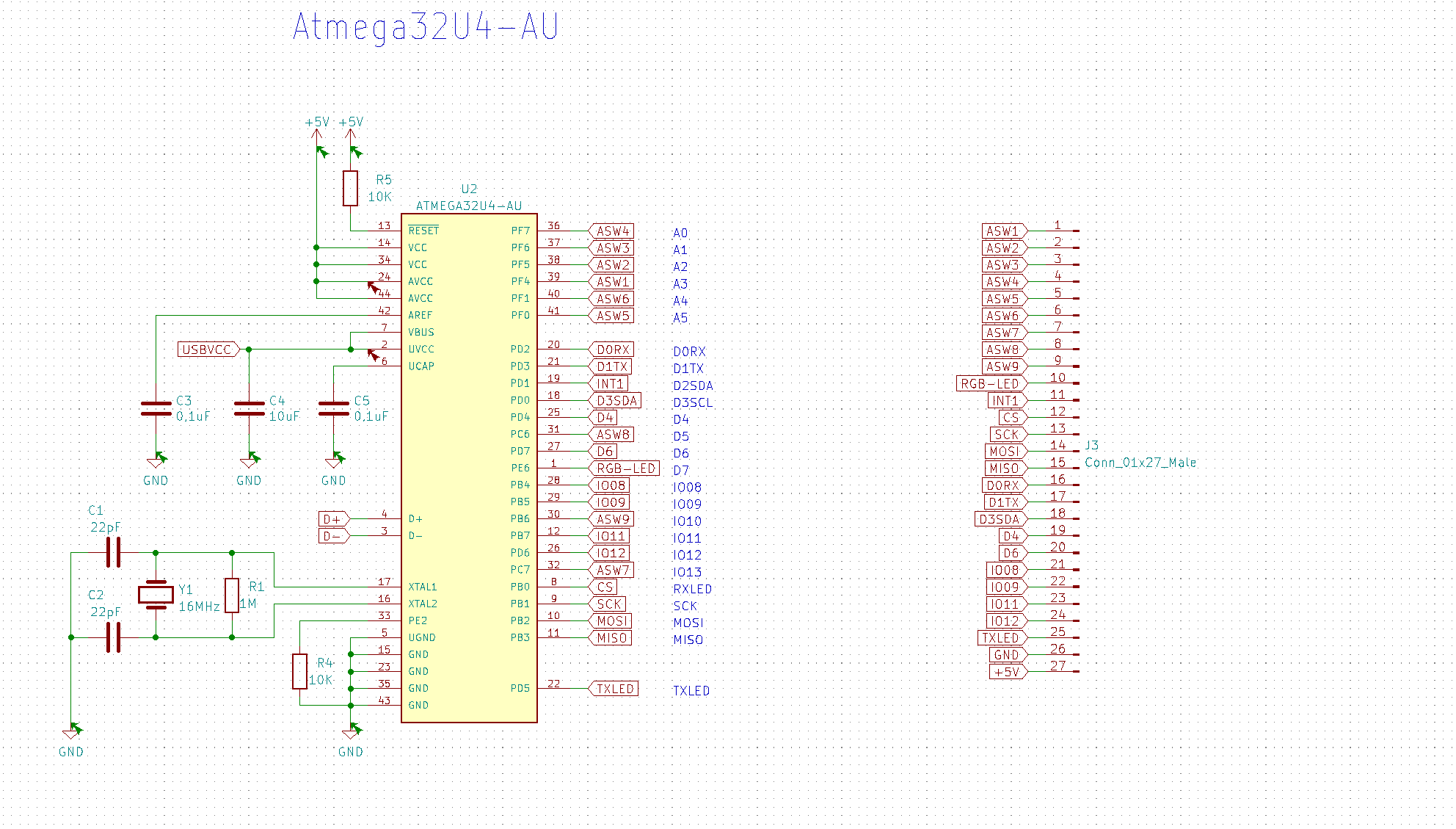Screen dimensions: 1456x829
Task: Click the C2 22pF capacitor symbol
Action: [113, 637]
